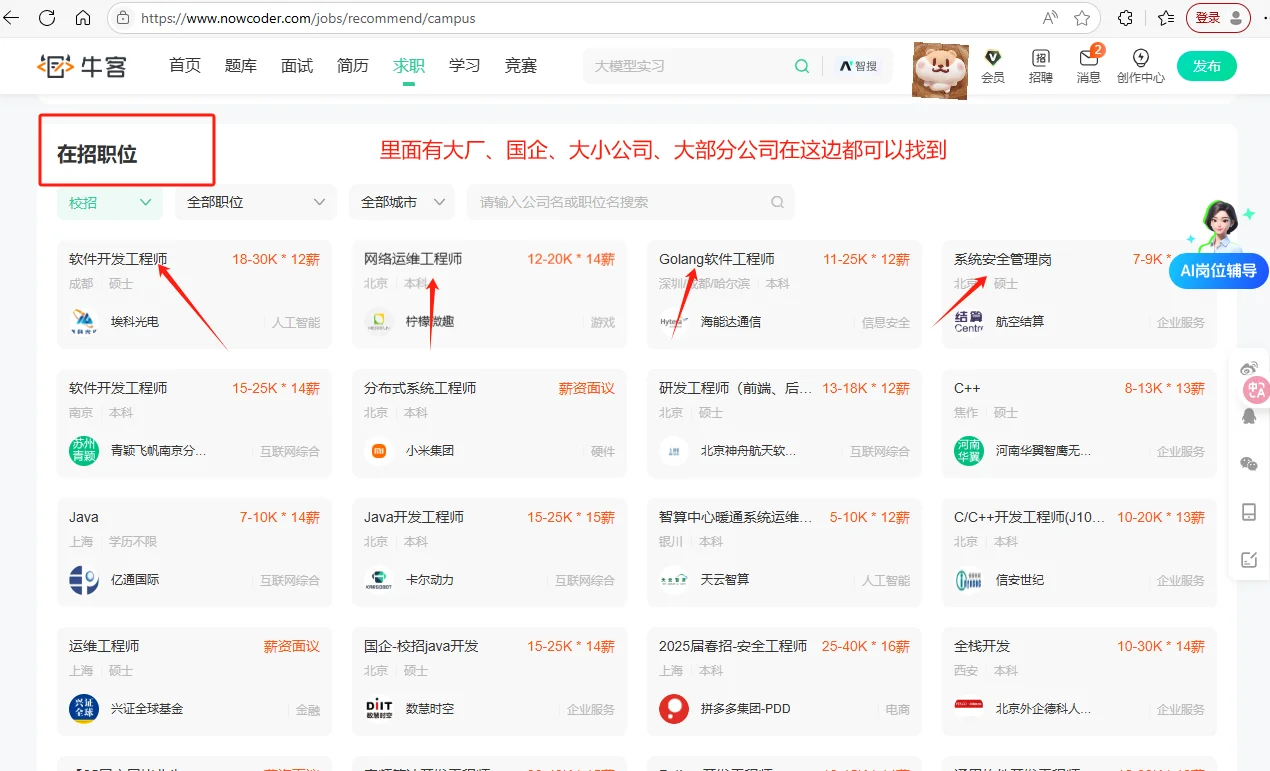Open the favorites list icon
This screenshot has height=771, width=1270.
[x=1166, y=18]
